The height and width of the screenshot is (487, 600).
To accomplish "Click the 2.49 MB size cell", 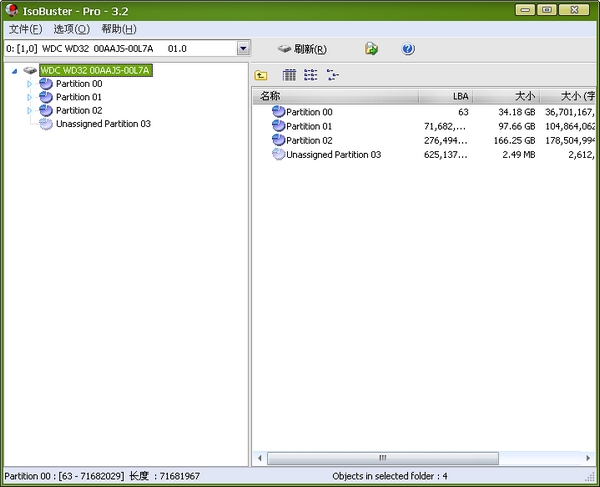I will pos(519,155).
